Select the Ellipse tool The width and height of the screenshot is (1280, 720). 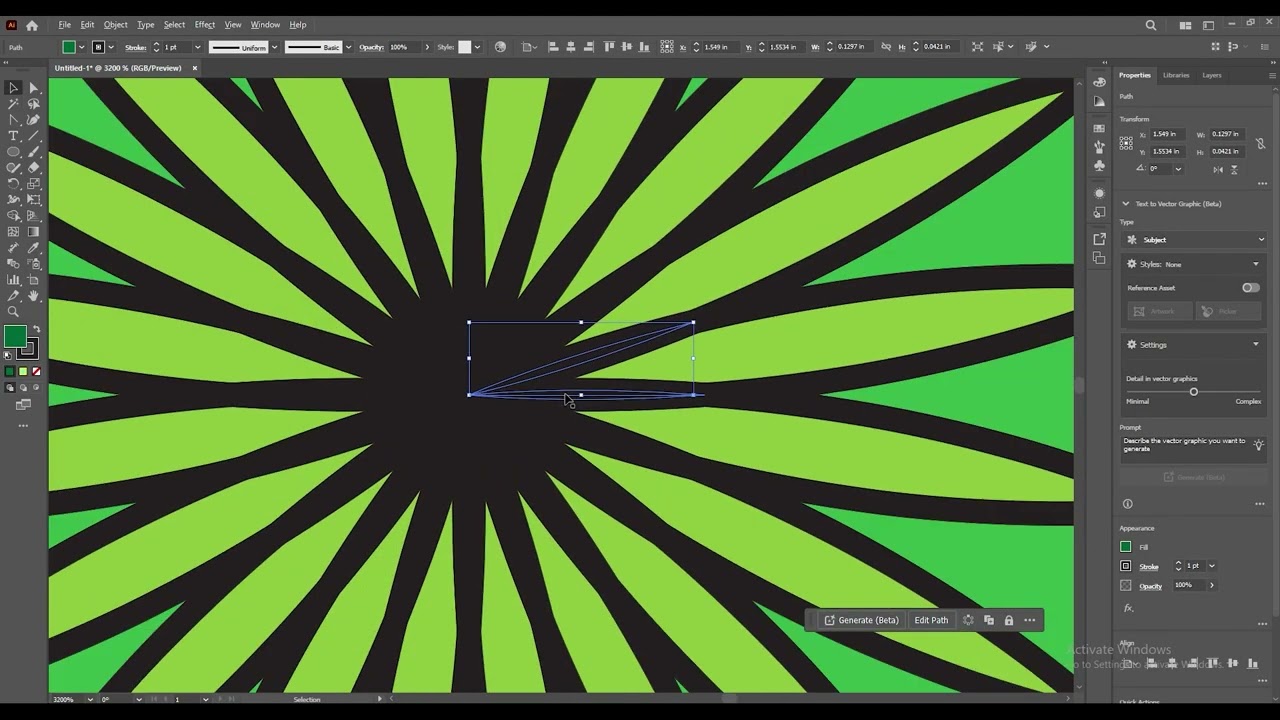pos(13,152)
